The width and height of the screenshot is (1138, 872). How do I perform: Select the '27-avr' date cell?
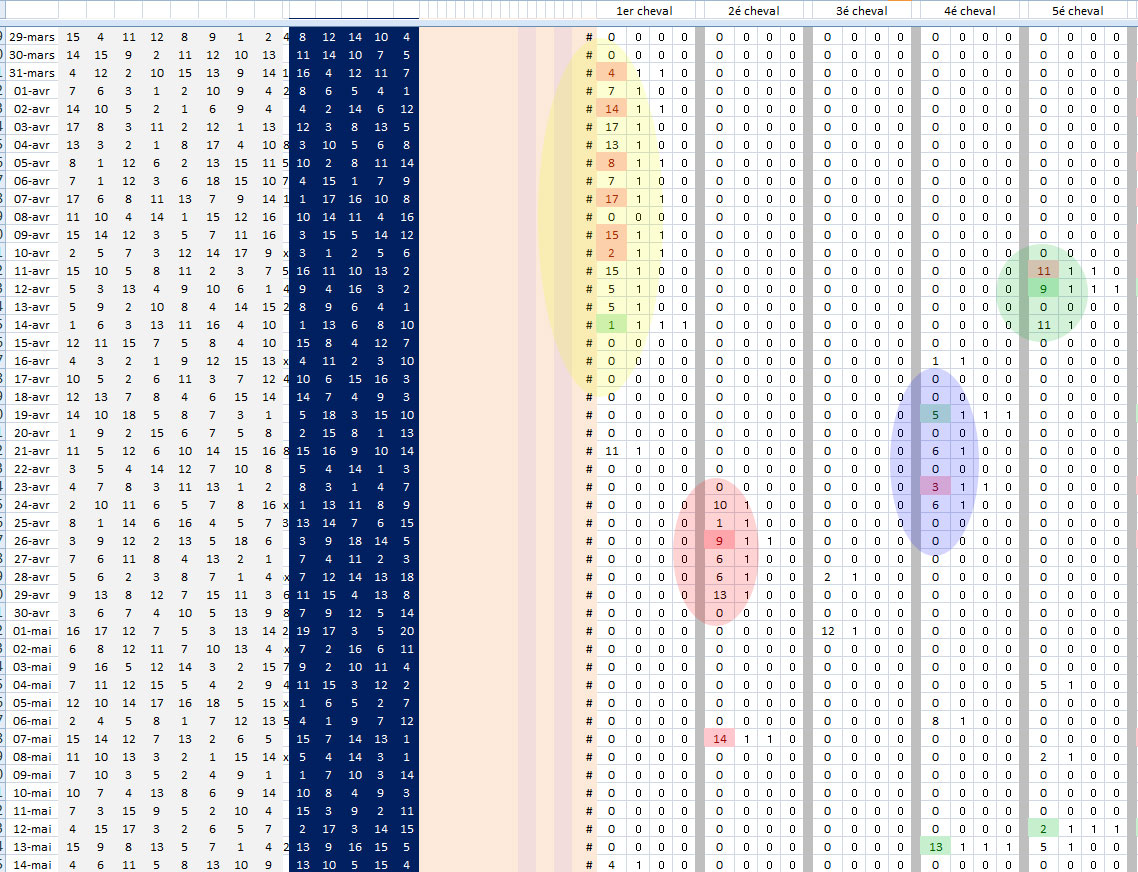pyautogui.click(x=32, y=559)
